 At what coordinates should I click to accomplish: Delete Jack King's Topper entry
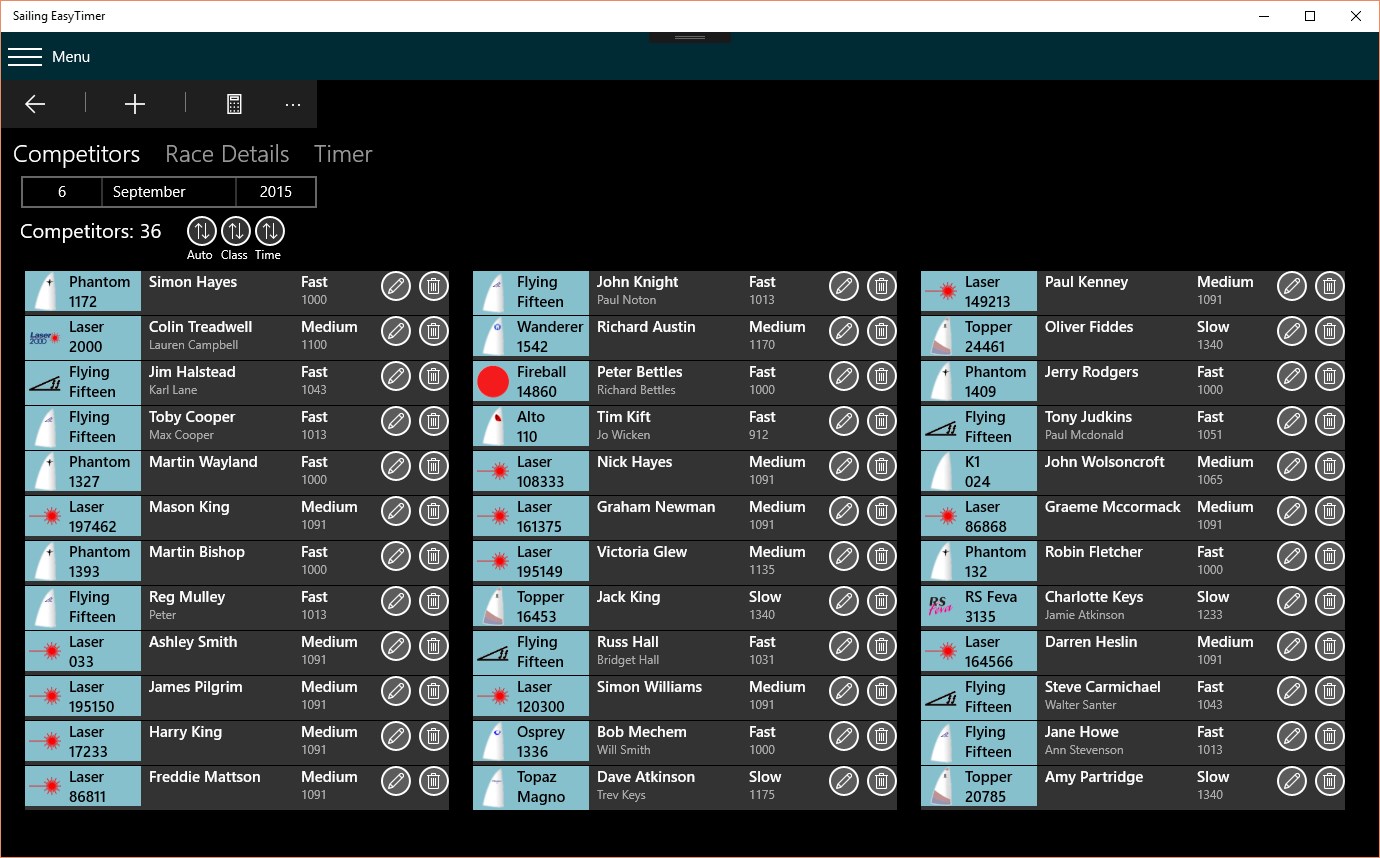pos(881,601)
